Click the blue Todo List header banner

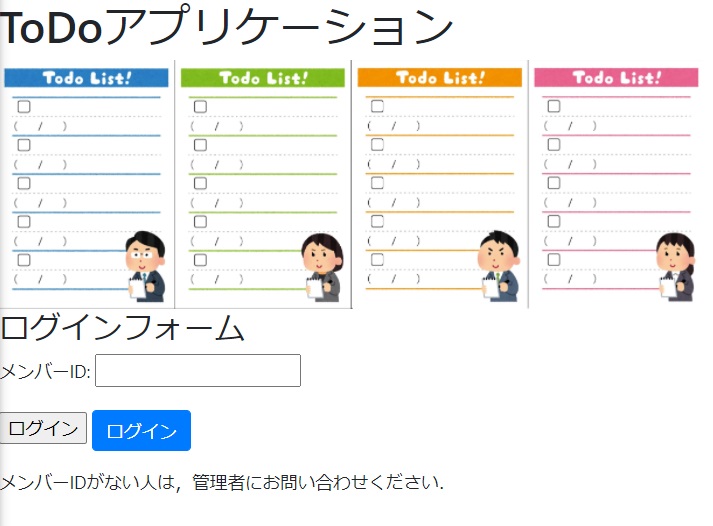pos(88,78)
